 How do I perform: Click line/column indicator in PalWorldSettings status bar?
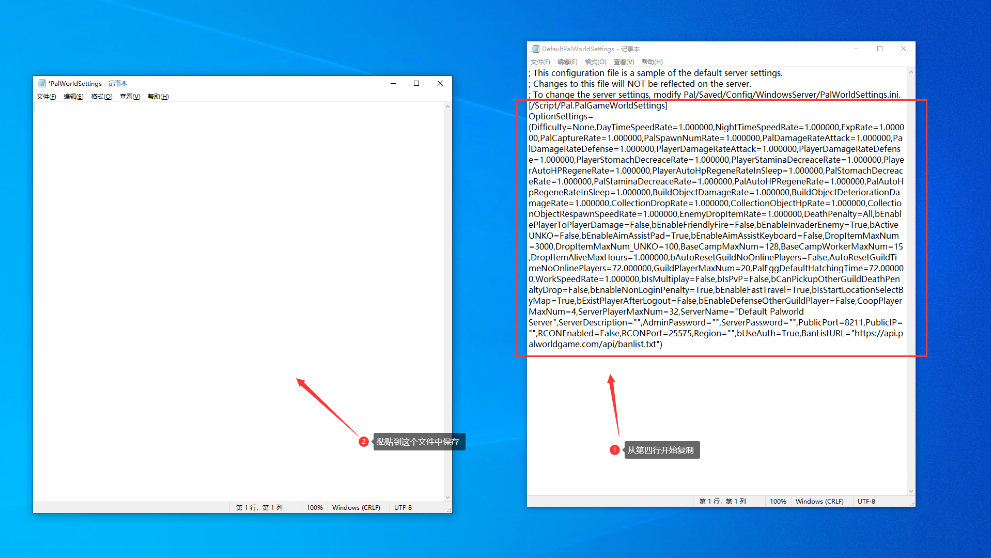(x=259, y=507)
